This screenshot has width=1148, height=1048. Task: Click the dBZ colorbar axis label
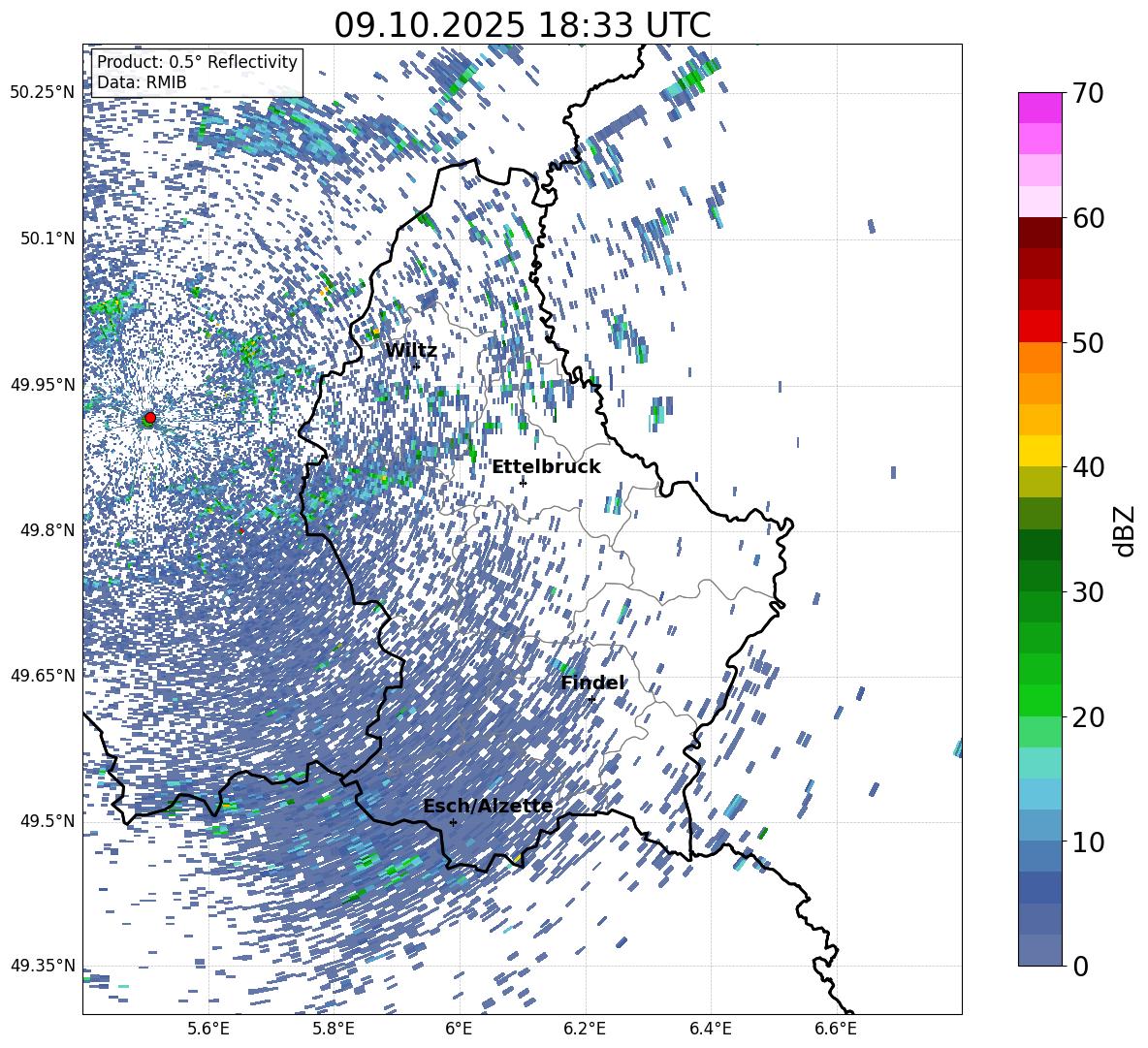pyautogui.click(x=1126, y=530)
